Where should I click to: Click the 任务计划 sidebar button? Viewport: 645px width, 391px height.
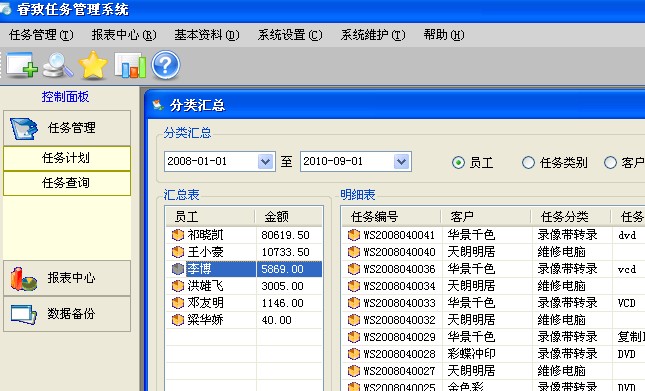click(67, 158)
